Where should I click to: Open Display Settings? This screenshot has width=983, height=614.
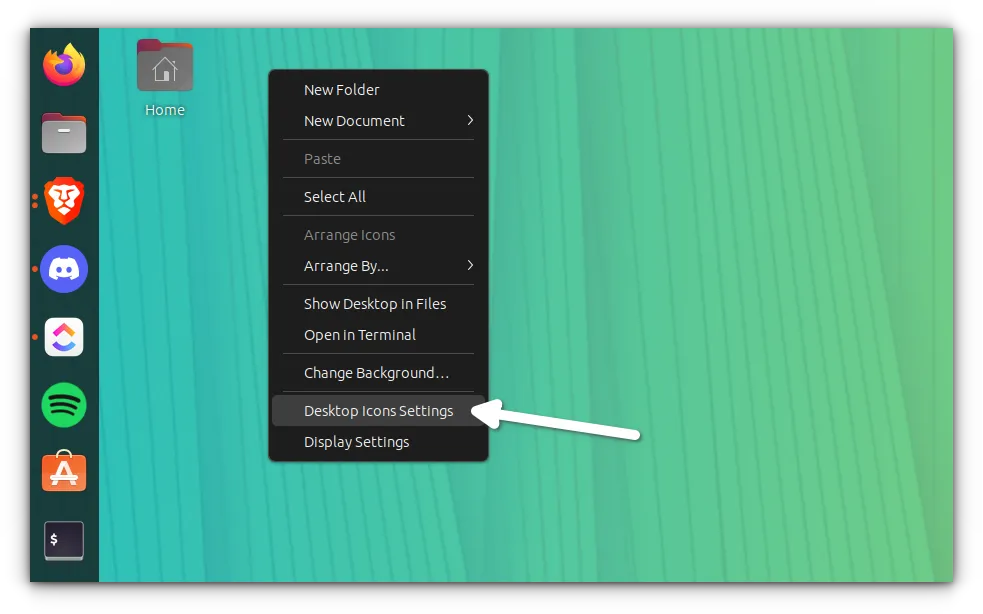click(x=356, y=441)
